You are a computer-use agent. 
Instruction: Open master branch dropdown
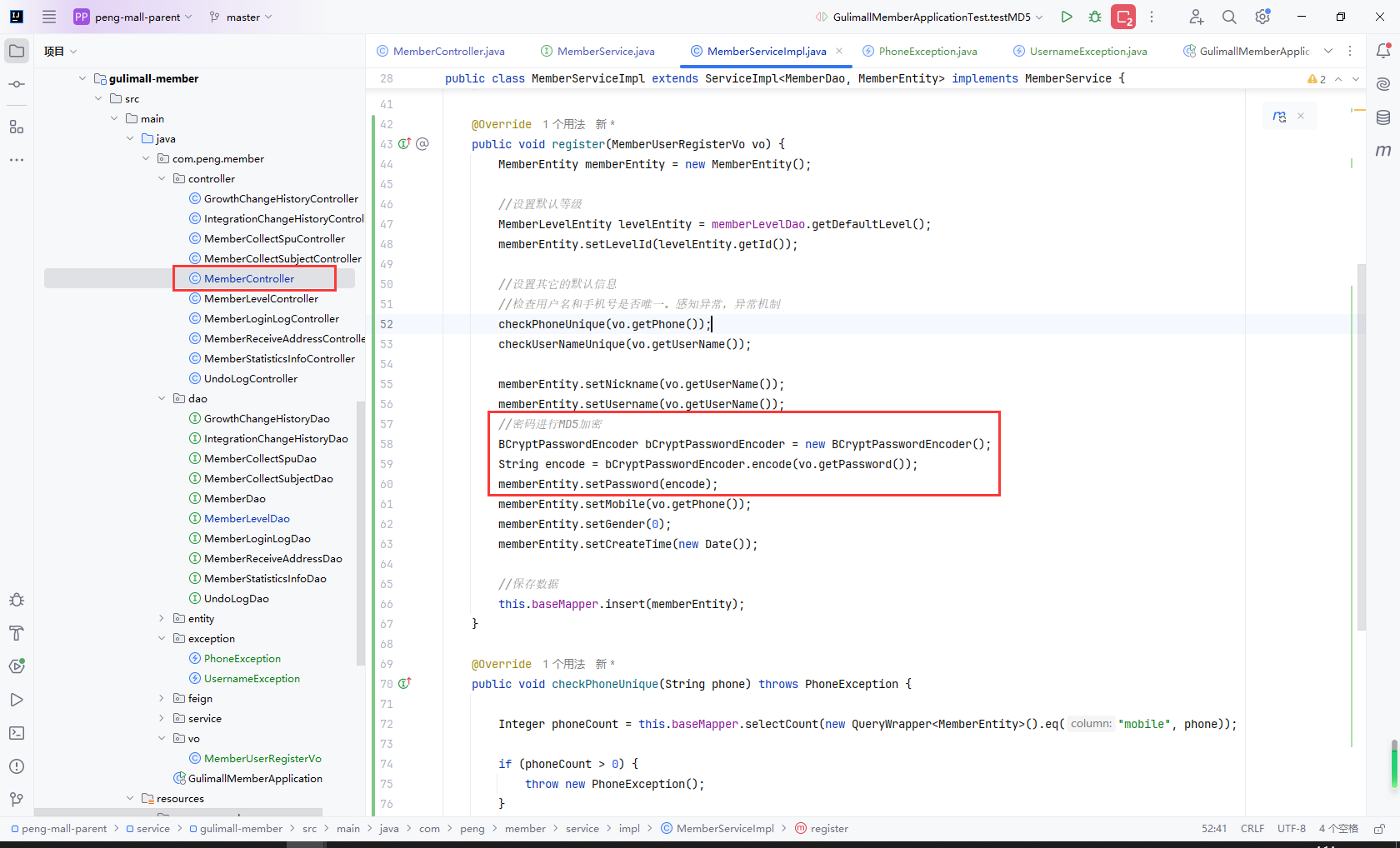coord(241,17)
